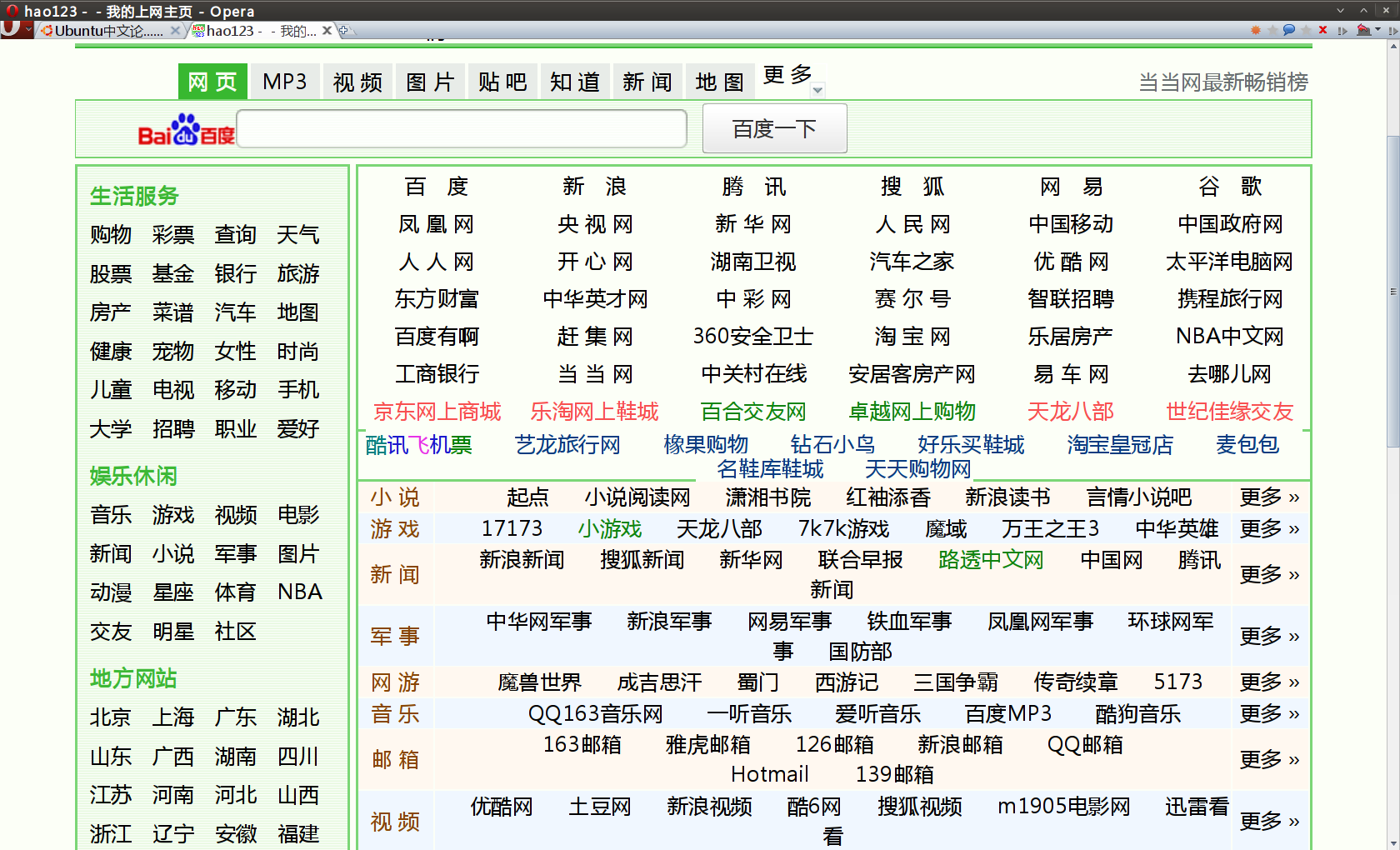The width and height of the screenshot is (1400, 850).
Task: Click the red X toolbar icon
Action: (1322, 30)
